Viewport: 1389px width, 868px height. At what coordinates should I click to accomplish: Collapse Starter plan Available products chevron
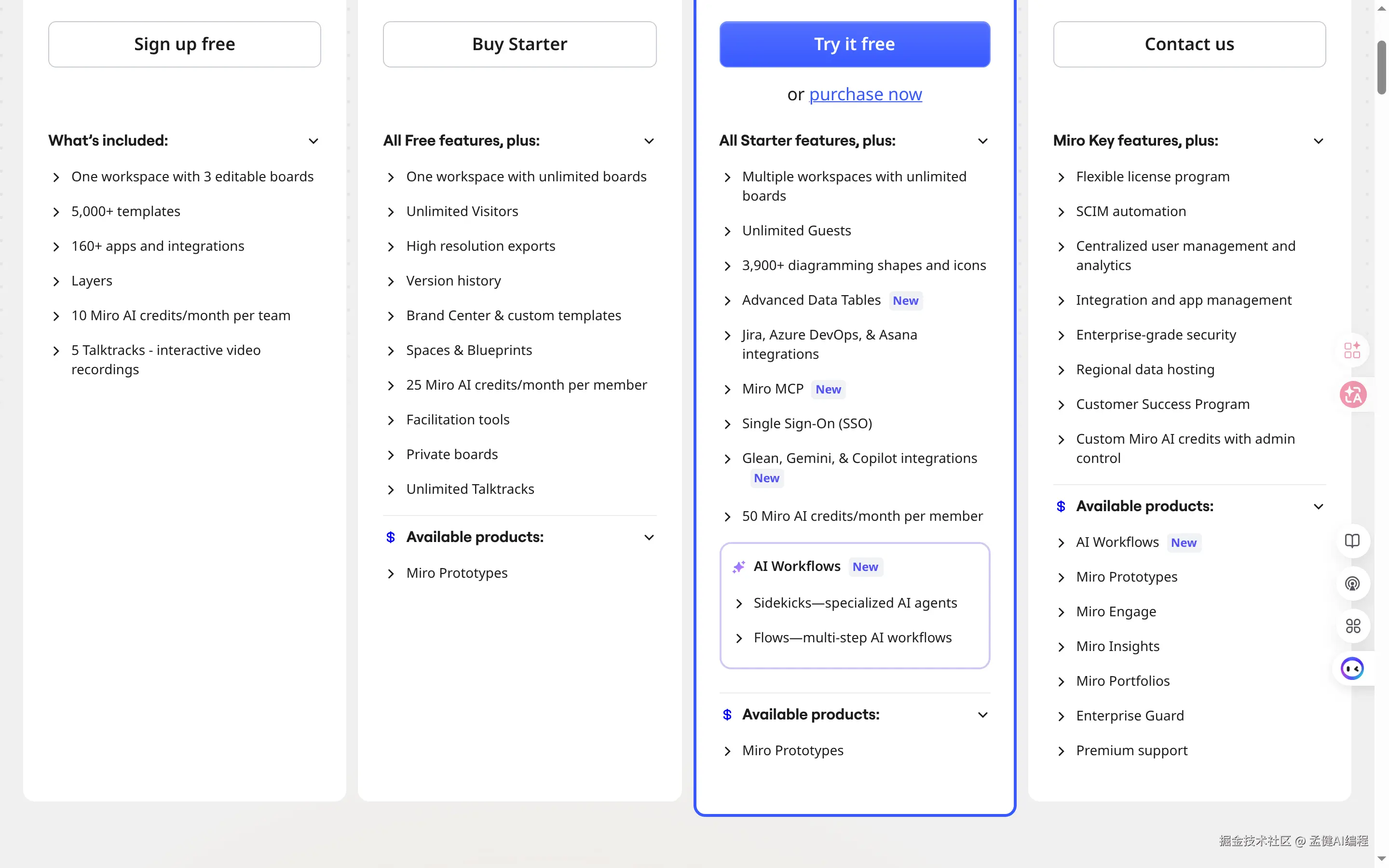point(649,537)
